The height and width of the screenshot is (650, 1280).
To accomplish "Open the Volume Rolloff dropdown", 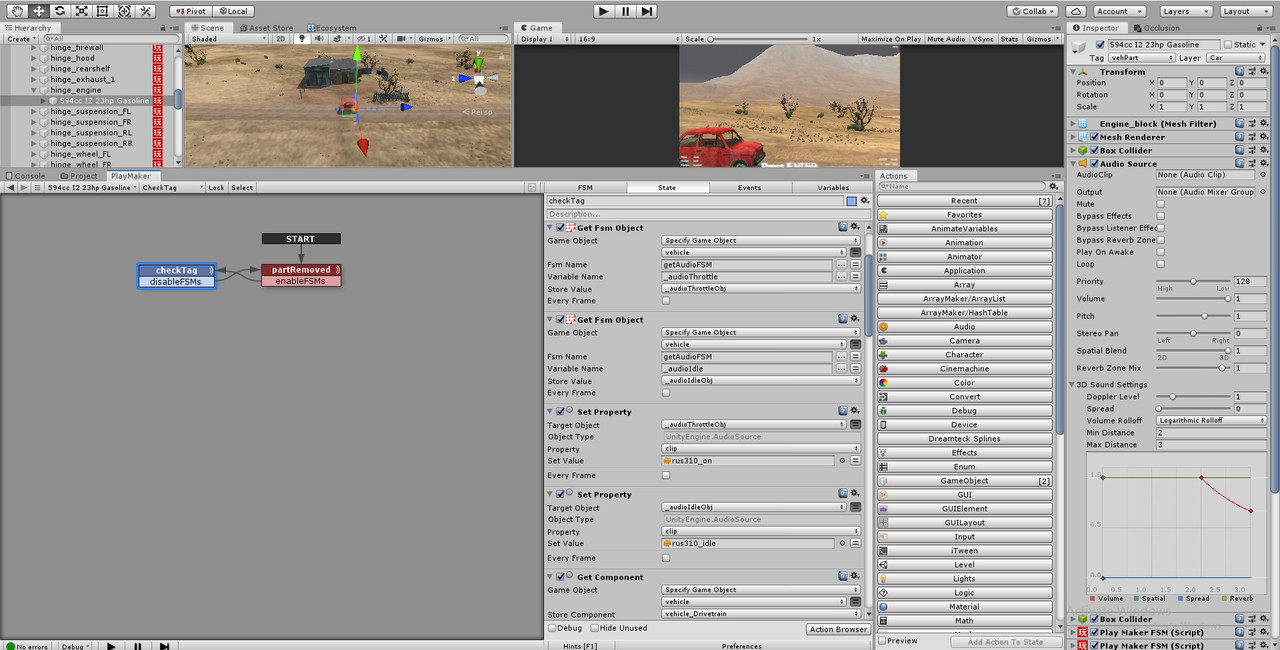I will coord(1211,421).
